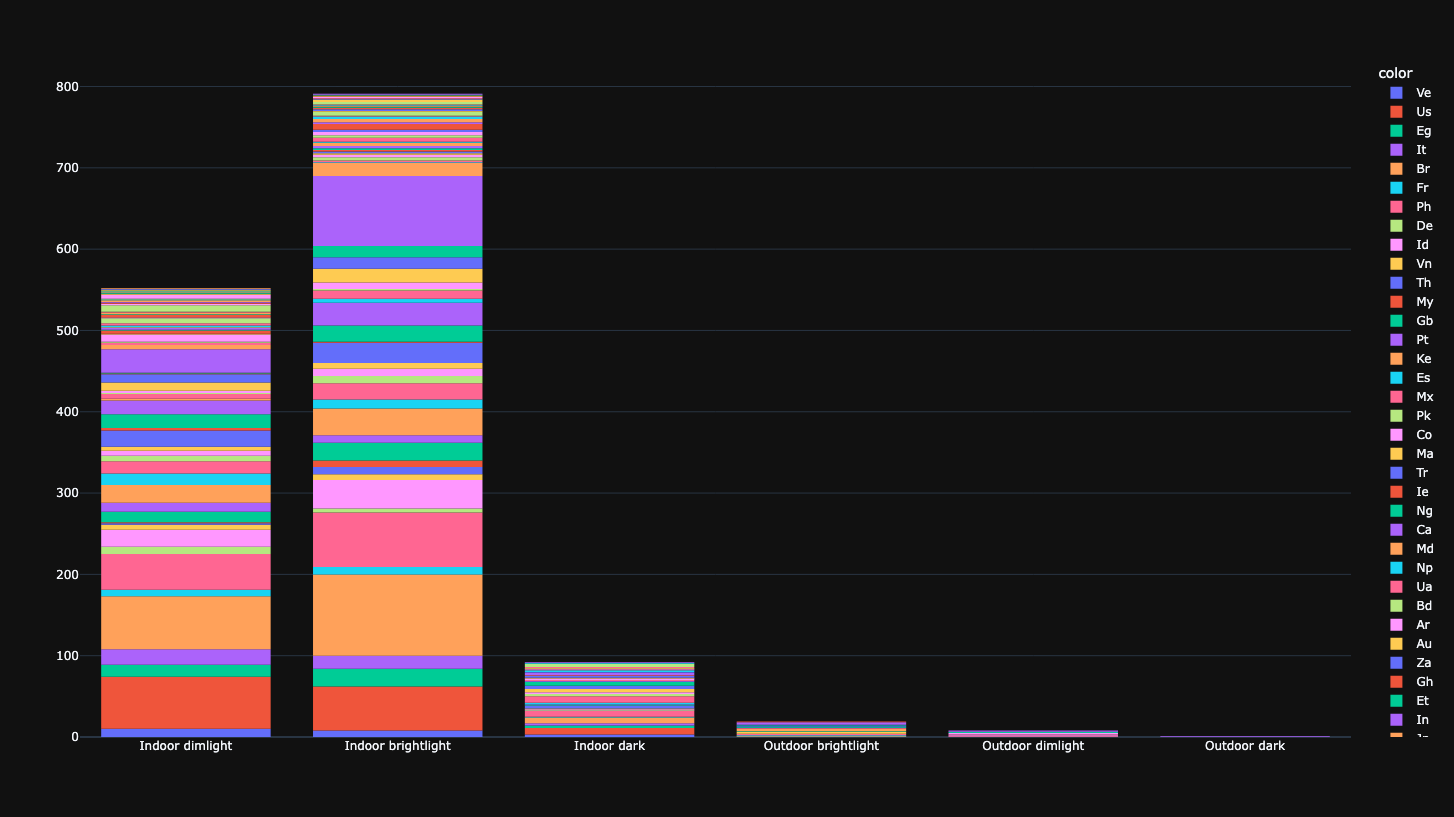The height and width of the screenshot is (817, 1454).
Task: Toggle the Ve series in the legend
Action: [1411, 93]
